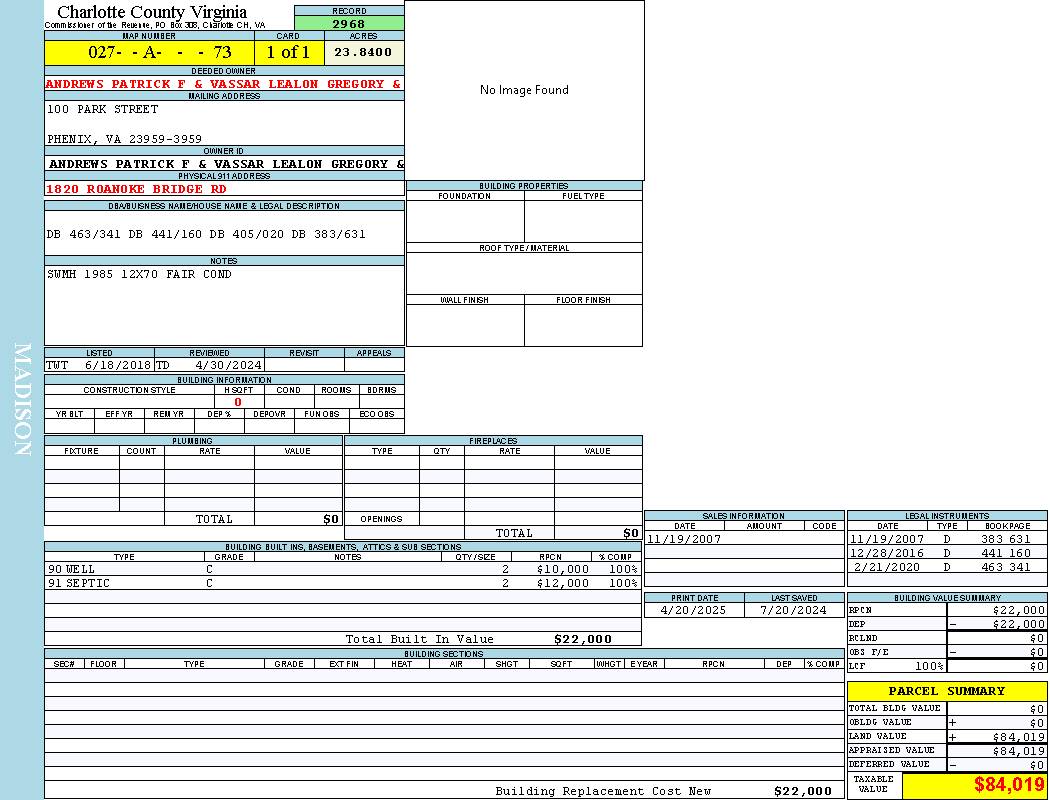
Task: Click the yellow map number field
Action: coord(149,52)
